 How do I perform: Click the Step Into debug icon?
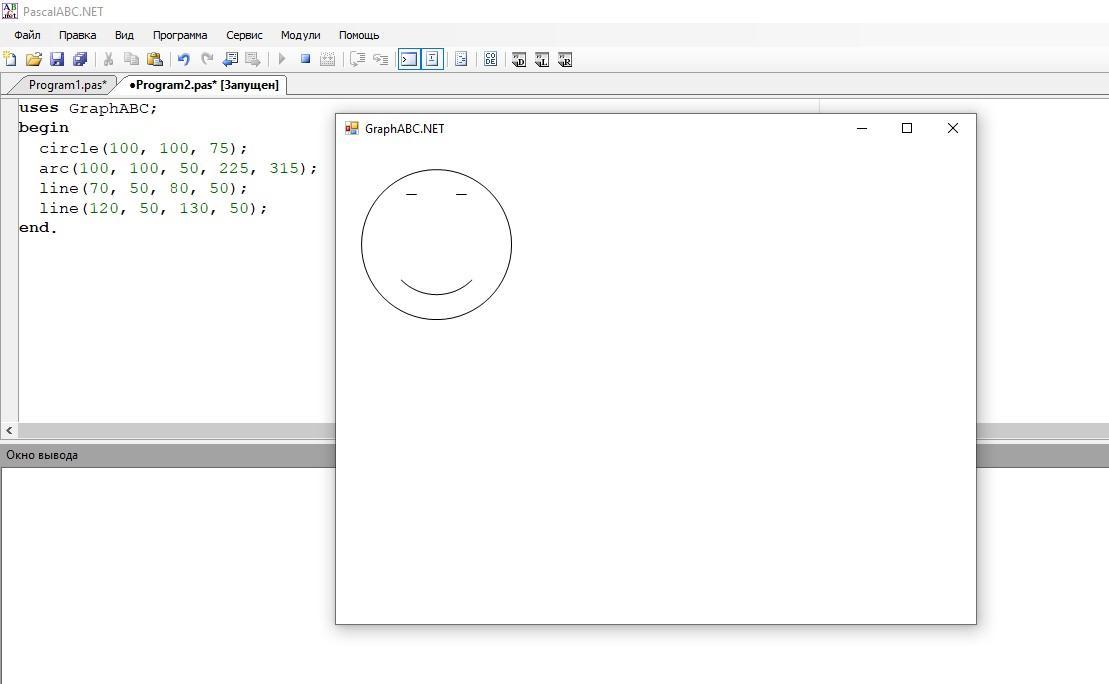[x=358, y=59]
